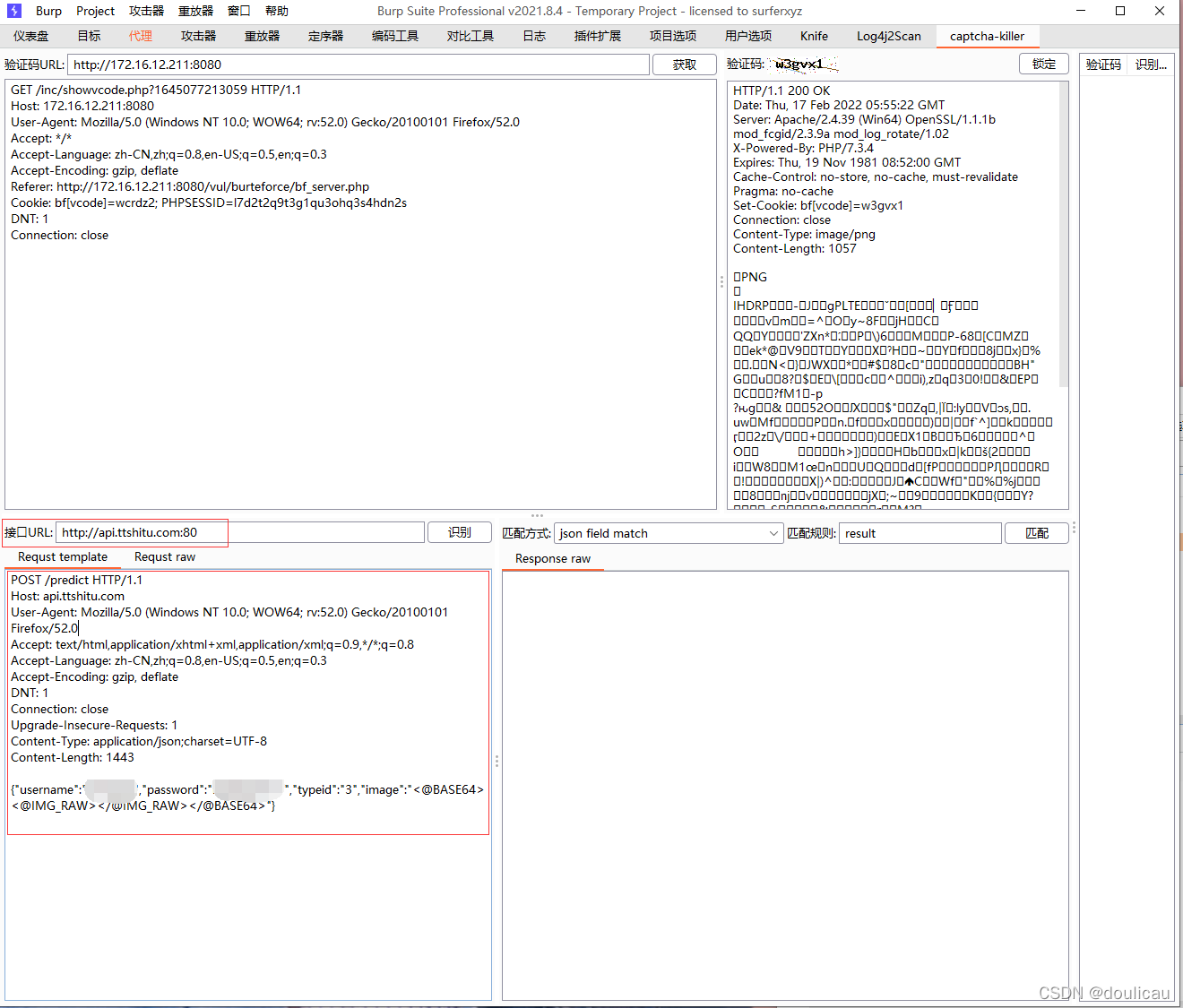Click the HTTP/1.1 200 OK response line

tap(781, 90)
